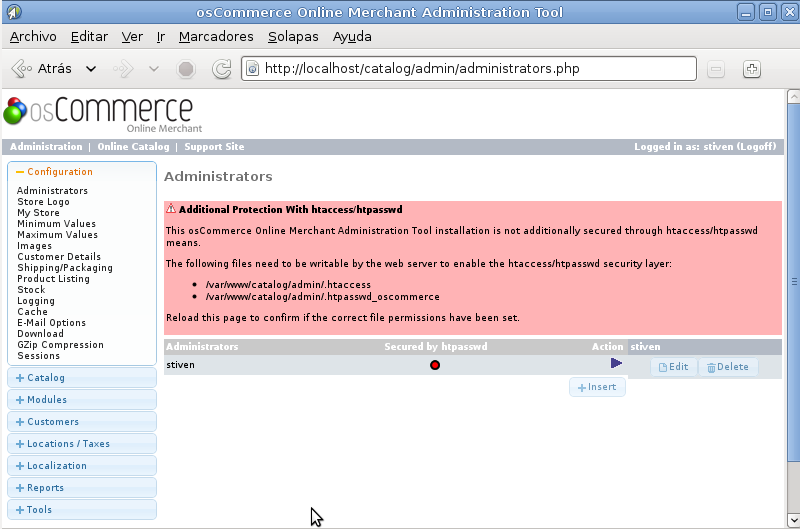
Task: Minimize the browser window
Action: (745, 12)
